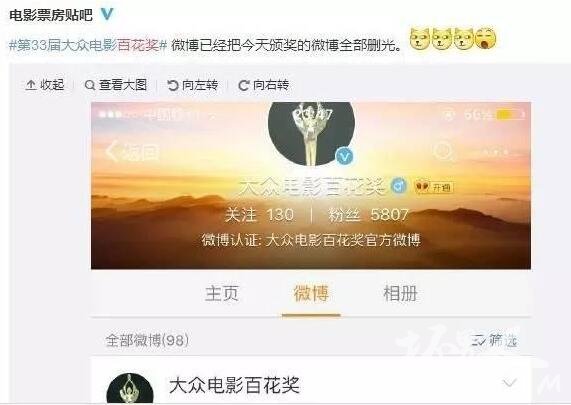Collapse the image with 收起

(x=45, y=85)
